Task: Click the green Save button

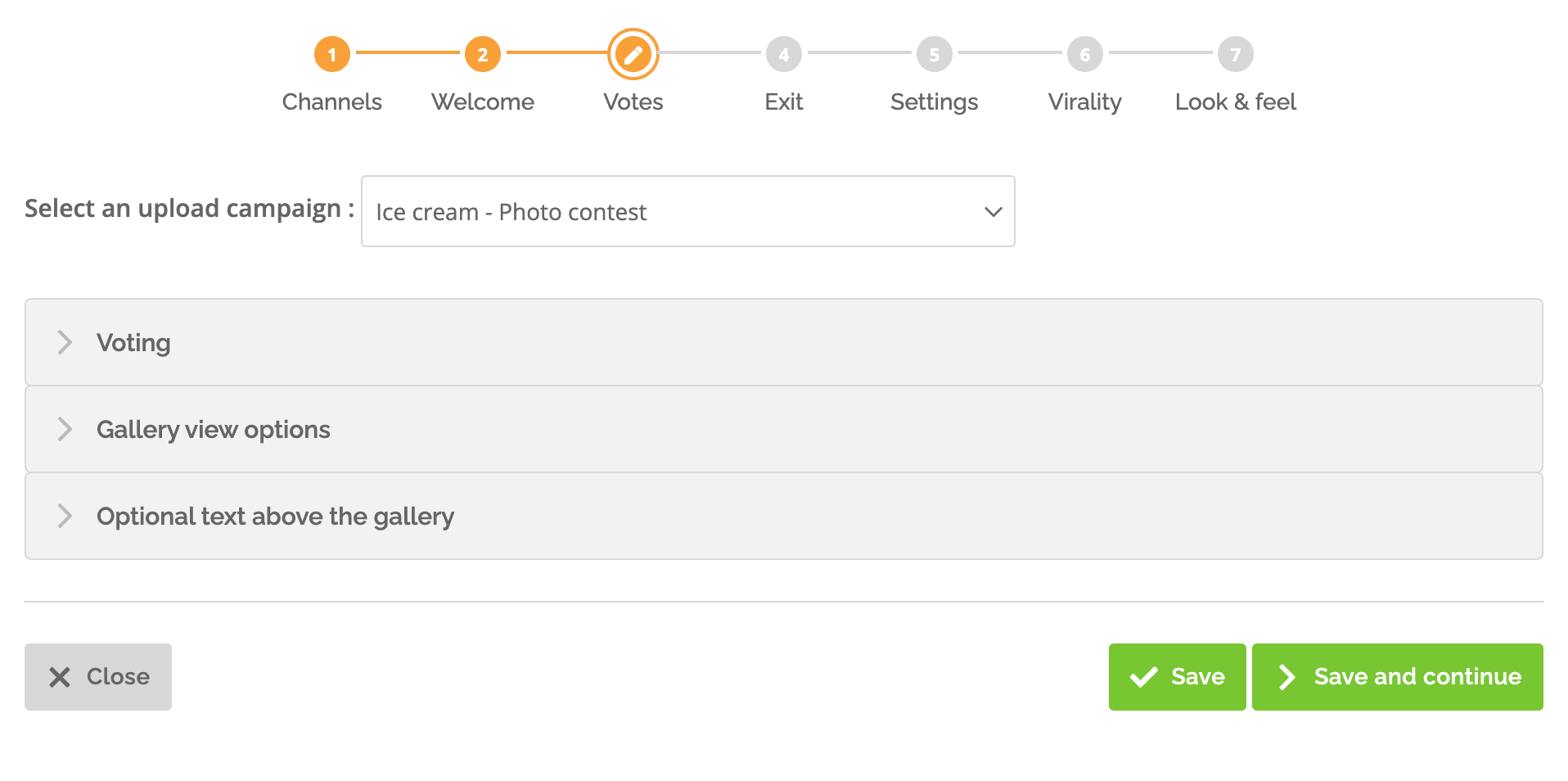Action: tap(1178, 677)
